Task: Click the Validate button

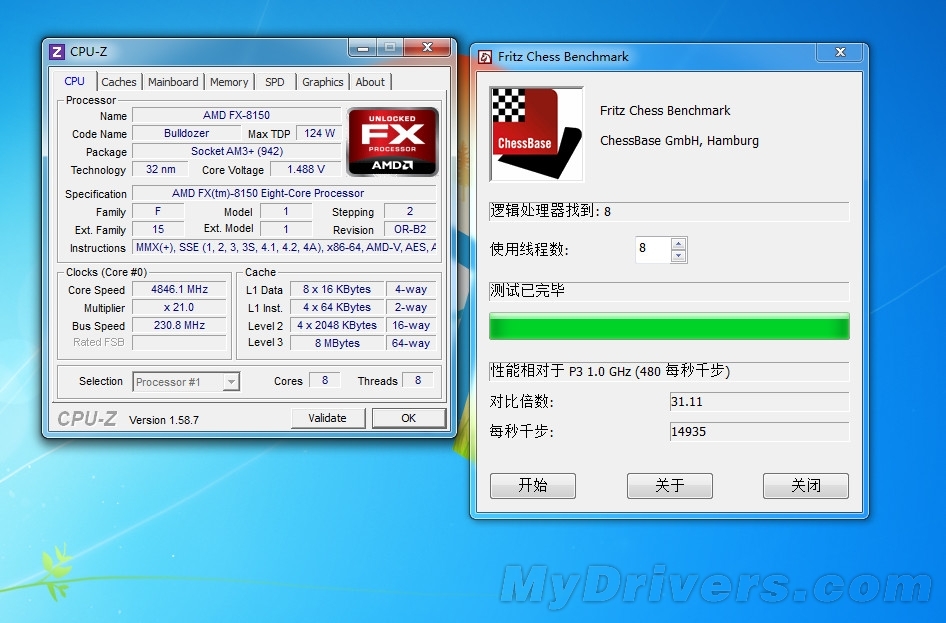Action: (x=328, y=418)
